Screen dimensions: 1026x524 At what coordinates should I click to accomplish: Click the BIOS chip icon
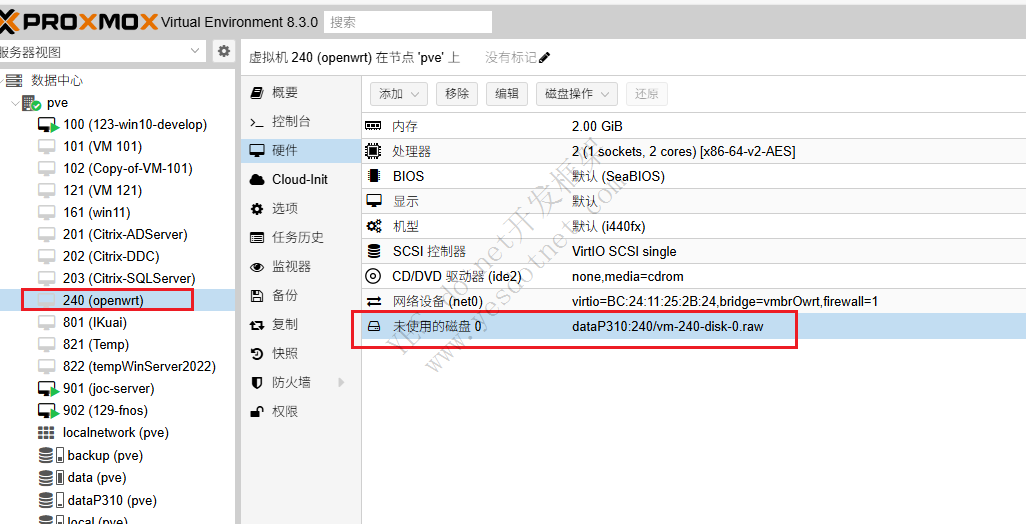click(x=373, y=176)
